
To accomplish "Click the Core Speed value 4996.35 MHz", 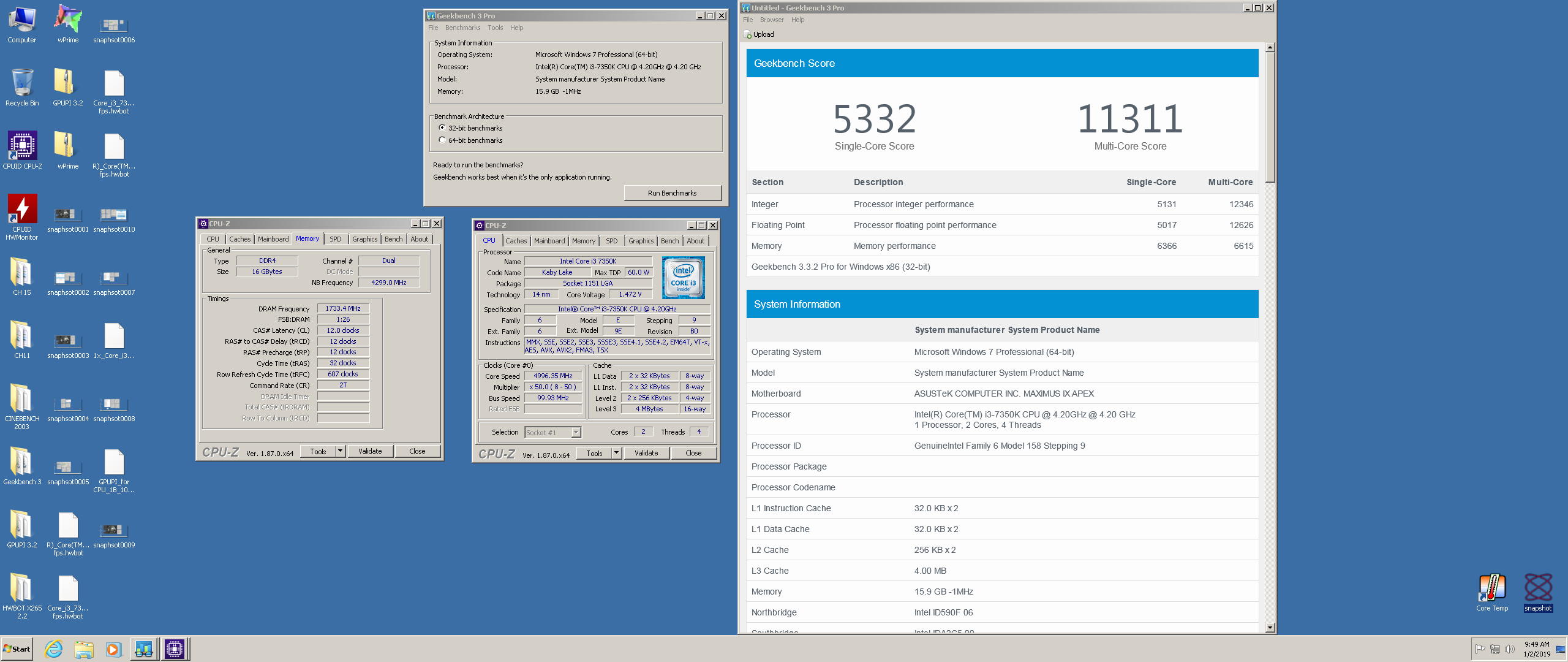I will coord(553,376).
